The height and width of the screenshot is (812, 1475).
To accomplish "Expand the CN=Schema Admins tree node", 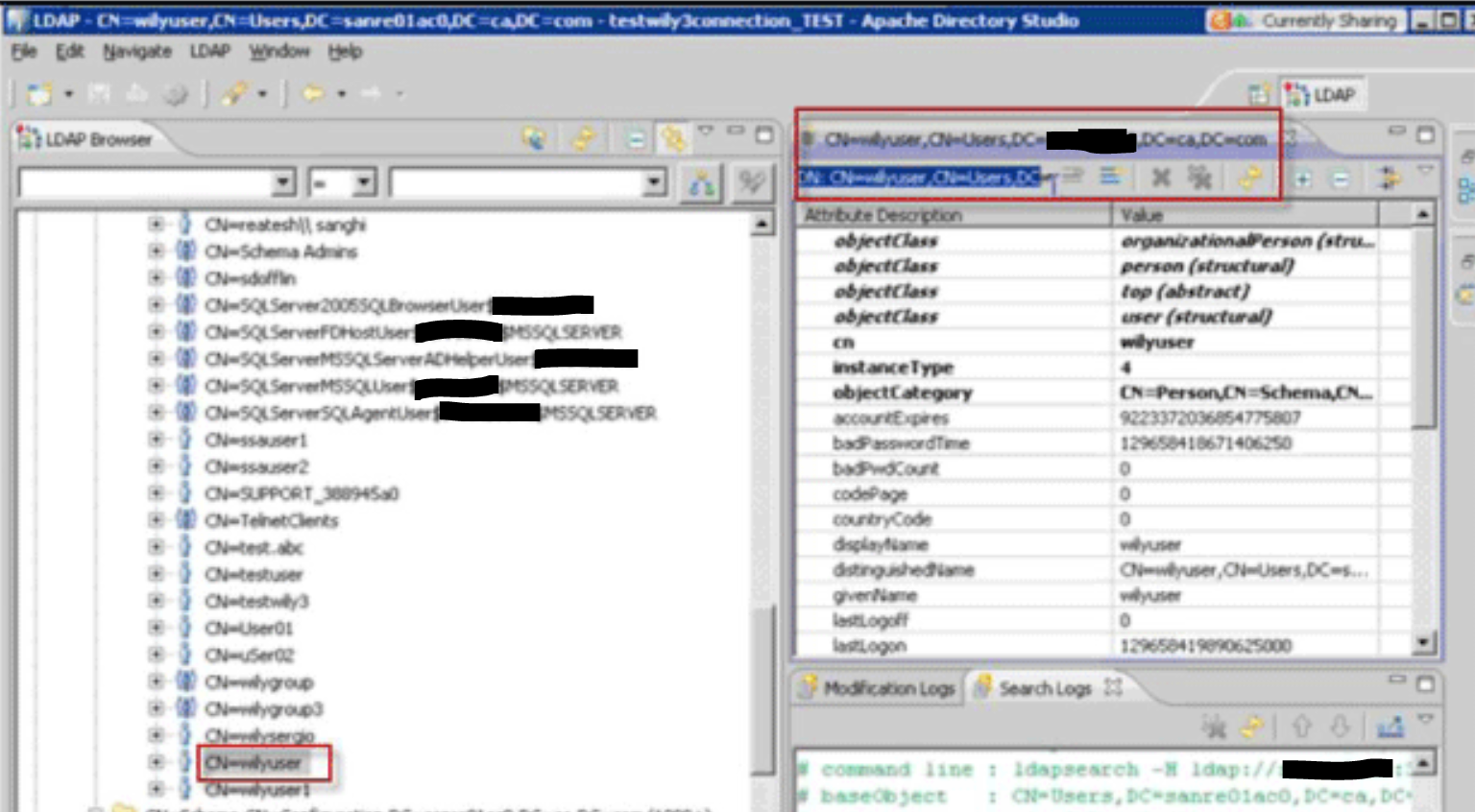I will [x=156, y=251].
